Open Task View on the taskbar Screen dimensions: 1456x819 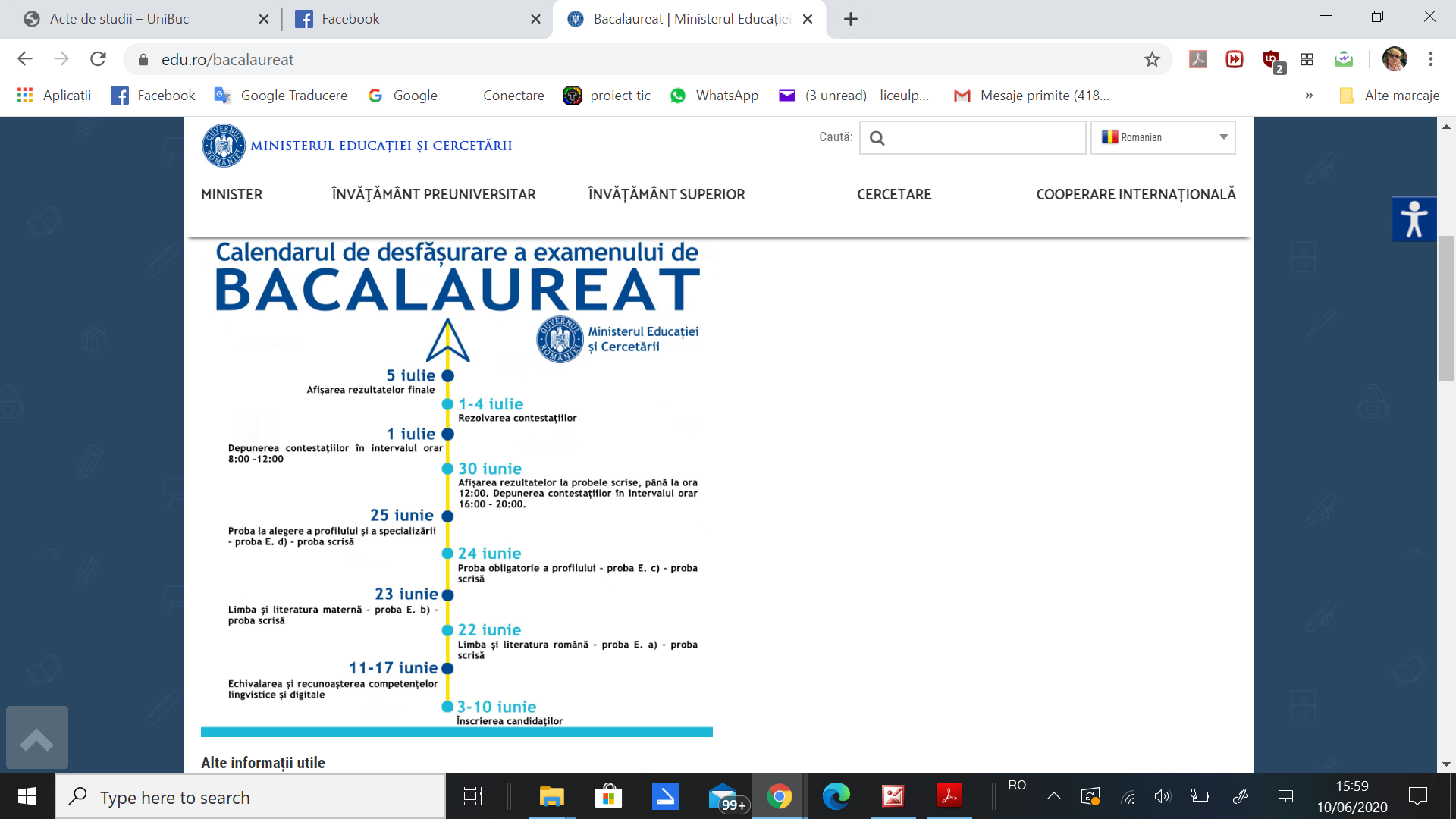click(472, 796)
